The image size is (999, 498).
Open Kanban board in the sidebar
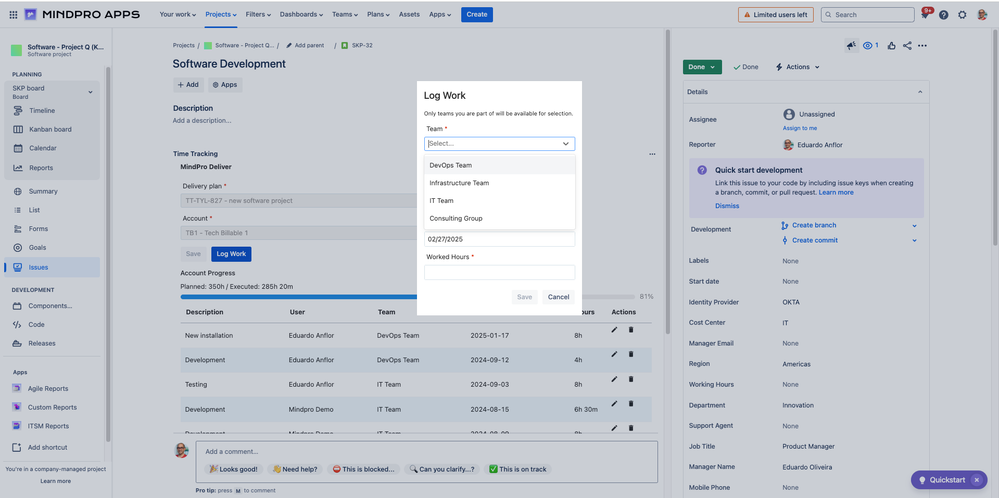(x=52, y=129)
